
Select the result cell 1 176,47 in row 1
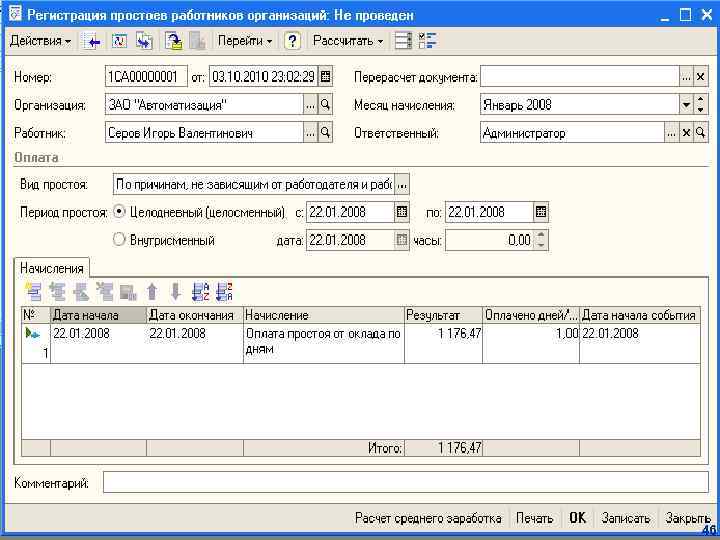(x=444, y=343)
